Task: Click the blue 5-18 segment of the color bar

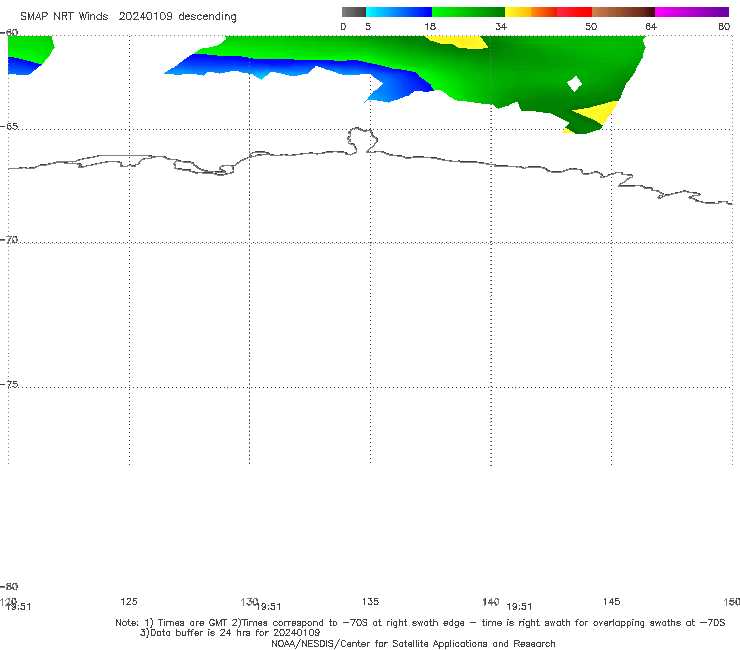Action: [x=399, y=12]
